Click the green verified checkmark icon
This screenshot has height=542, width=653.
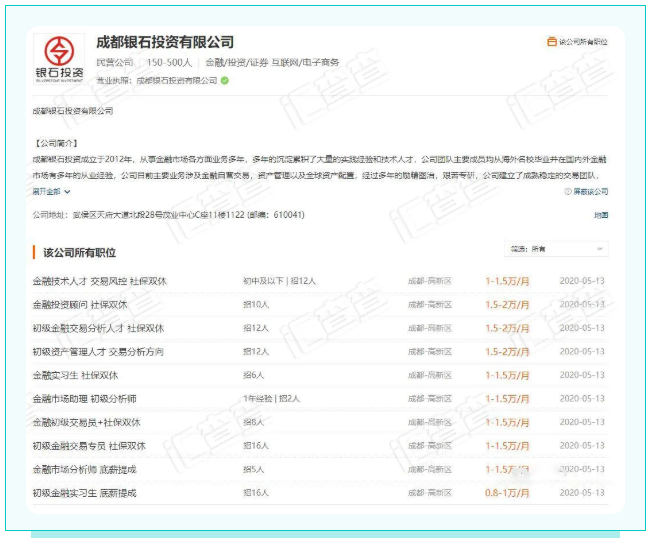225,80
